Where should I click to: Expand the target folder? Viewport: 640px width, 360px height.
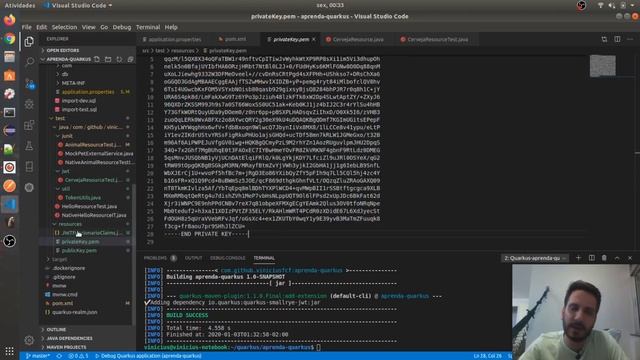(x=59, y=259)
